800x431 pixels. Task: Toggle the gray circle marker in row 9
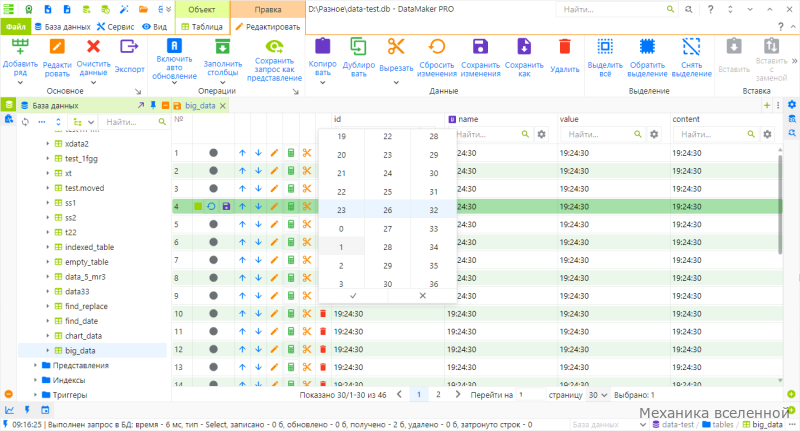click(x=213, y=296)
